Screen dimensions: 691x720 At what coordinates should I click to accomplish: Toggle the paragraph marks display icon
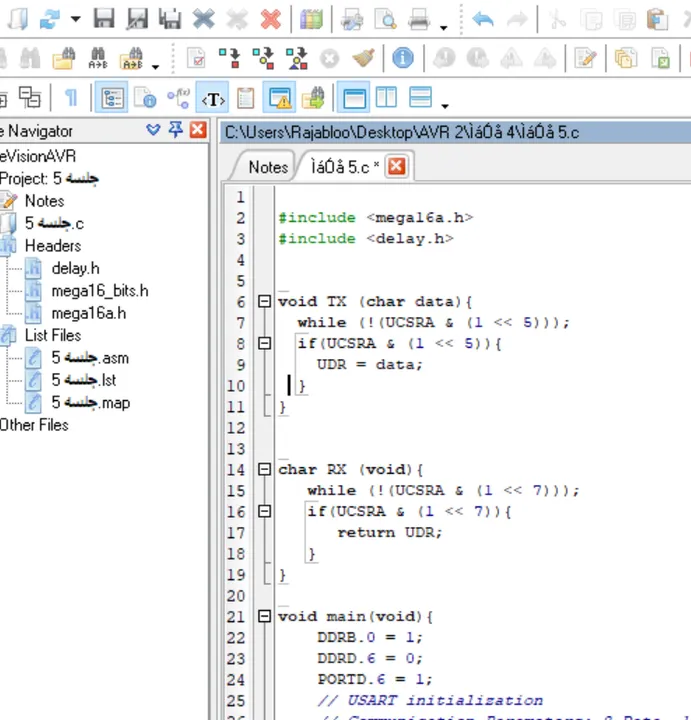[71, 97]
